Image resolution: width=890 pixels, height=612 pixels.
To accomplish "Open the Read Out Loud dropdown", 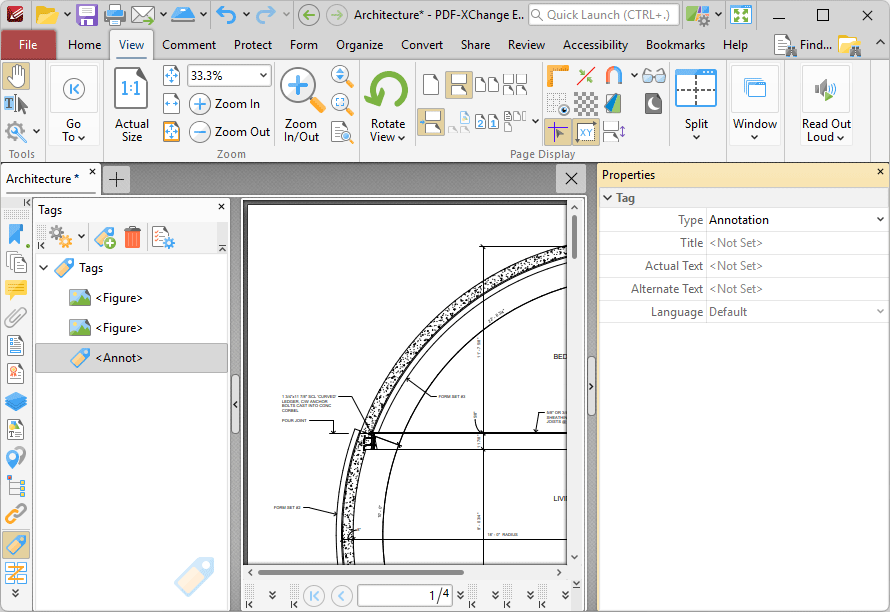I will click(x=826, y=131).
